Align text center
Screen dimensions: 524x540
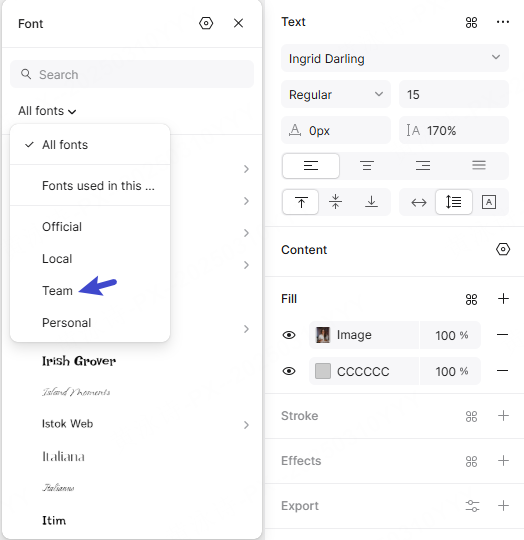coord(367,166)
